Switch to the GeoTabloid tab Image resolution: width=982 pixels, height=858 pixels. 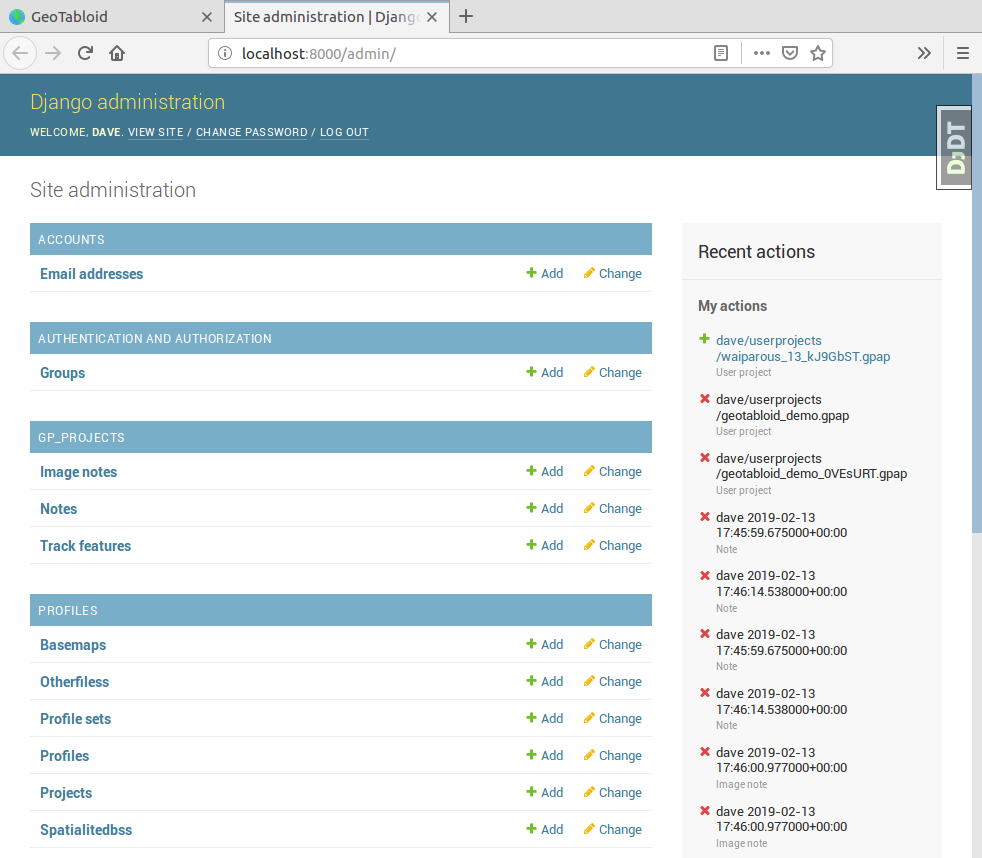coord(112,17)
